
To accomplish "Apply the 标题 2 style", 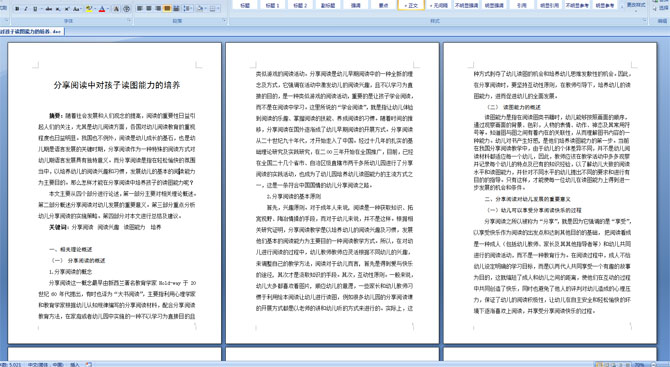I will click(300, 5).
